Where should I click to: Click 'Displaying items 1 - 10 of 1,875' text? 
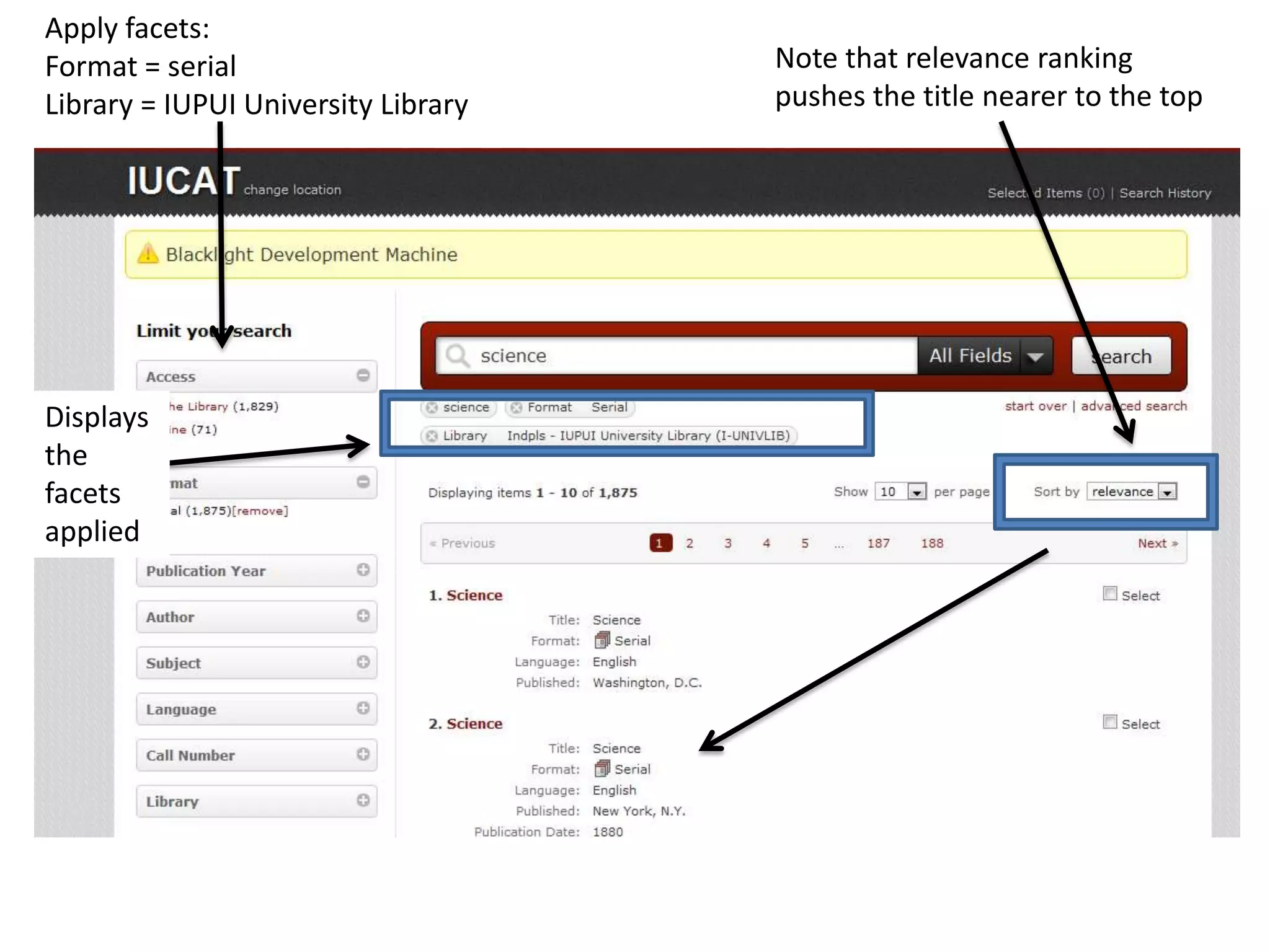tap(533, 492)
